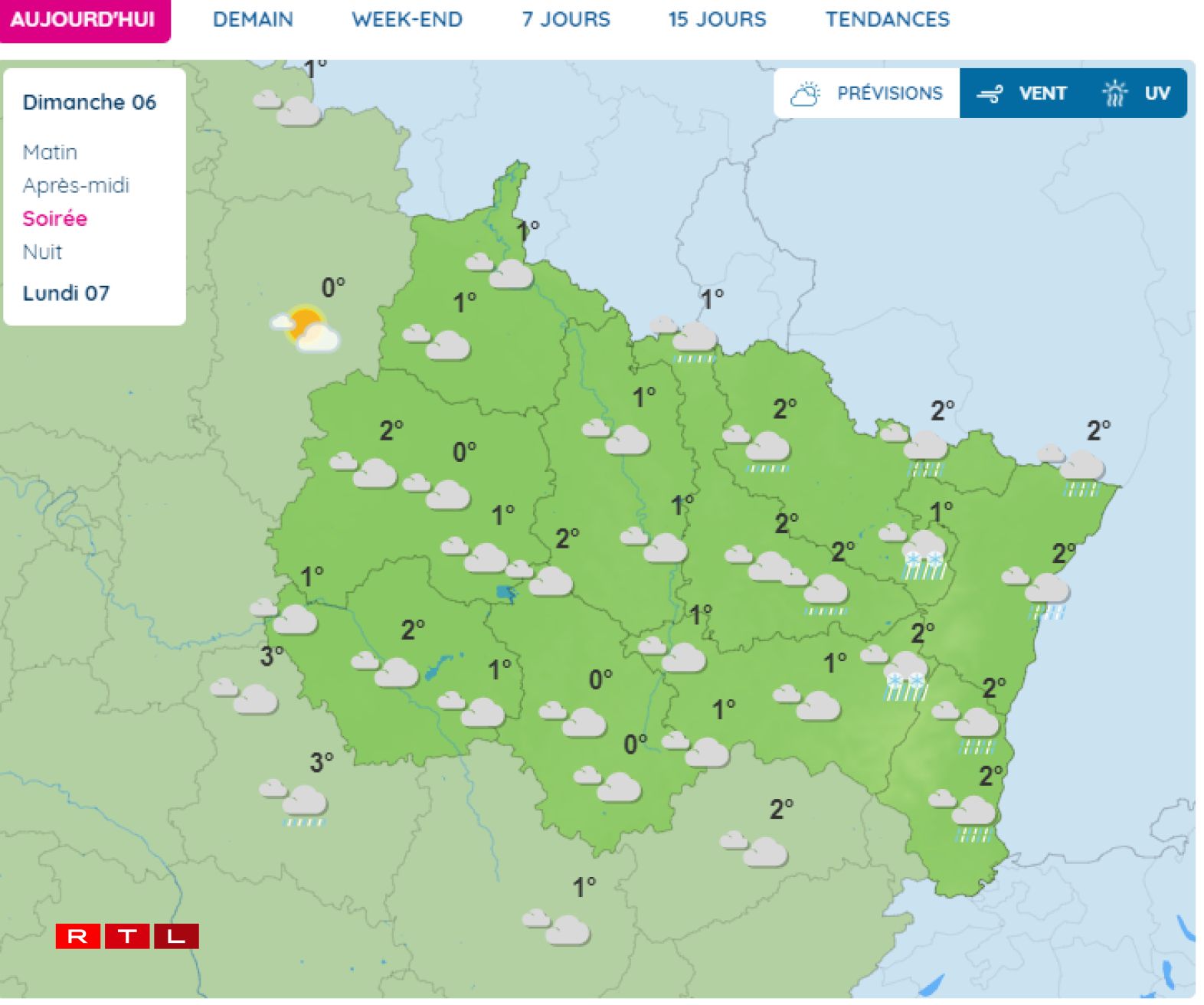Click the RTL logo
The image size is (1204, 1005).
pos(127,936)
